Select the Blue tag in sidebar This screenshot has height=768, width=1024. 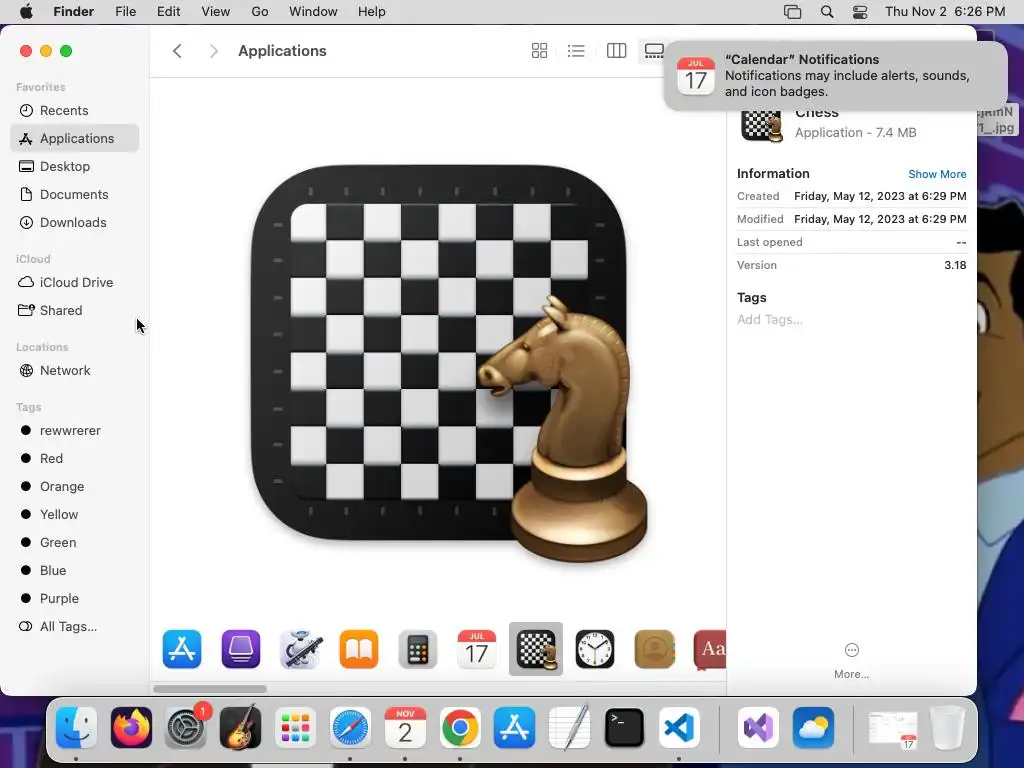pyautogui.click(x=74, y=571)
